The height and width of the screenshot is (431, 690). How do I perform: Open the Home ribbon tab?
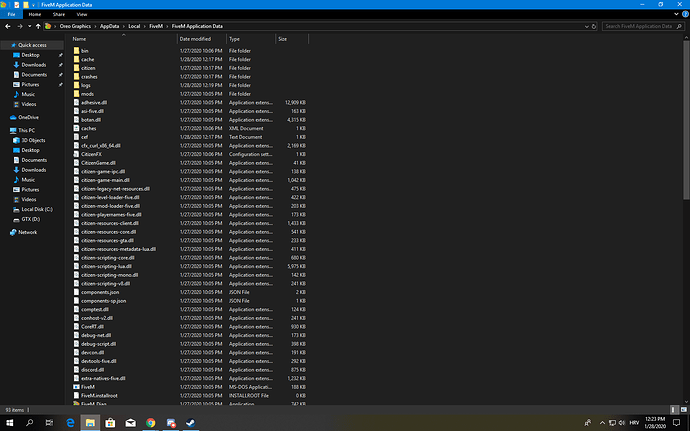[35, 14]
